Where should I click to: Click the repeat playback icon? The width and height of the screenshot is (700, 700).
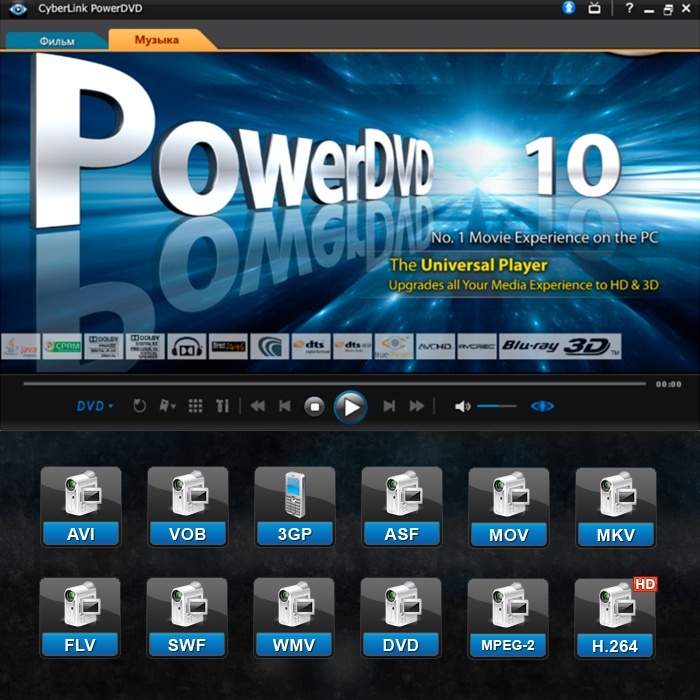pyautogui.click(x=139, y=406)
